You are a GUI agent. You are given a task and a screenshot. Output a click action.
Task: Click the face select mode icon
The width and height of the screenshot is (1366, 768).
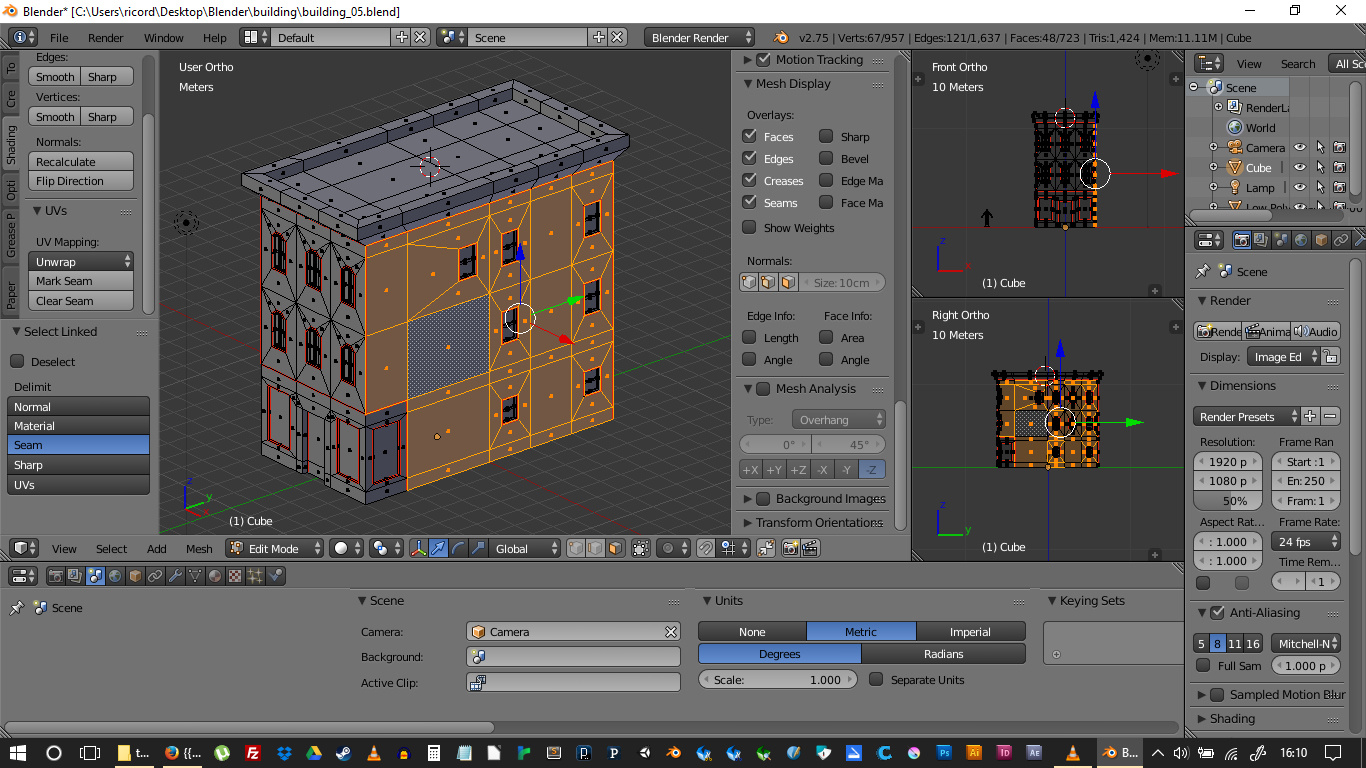615,548
